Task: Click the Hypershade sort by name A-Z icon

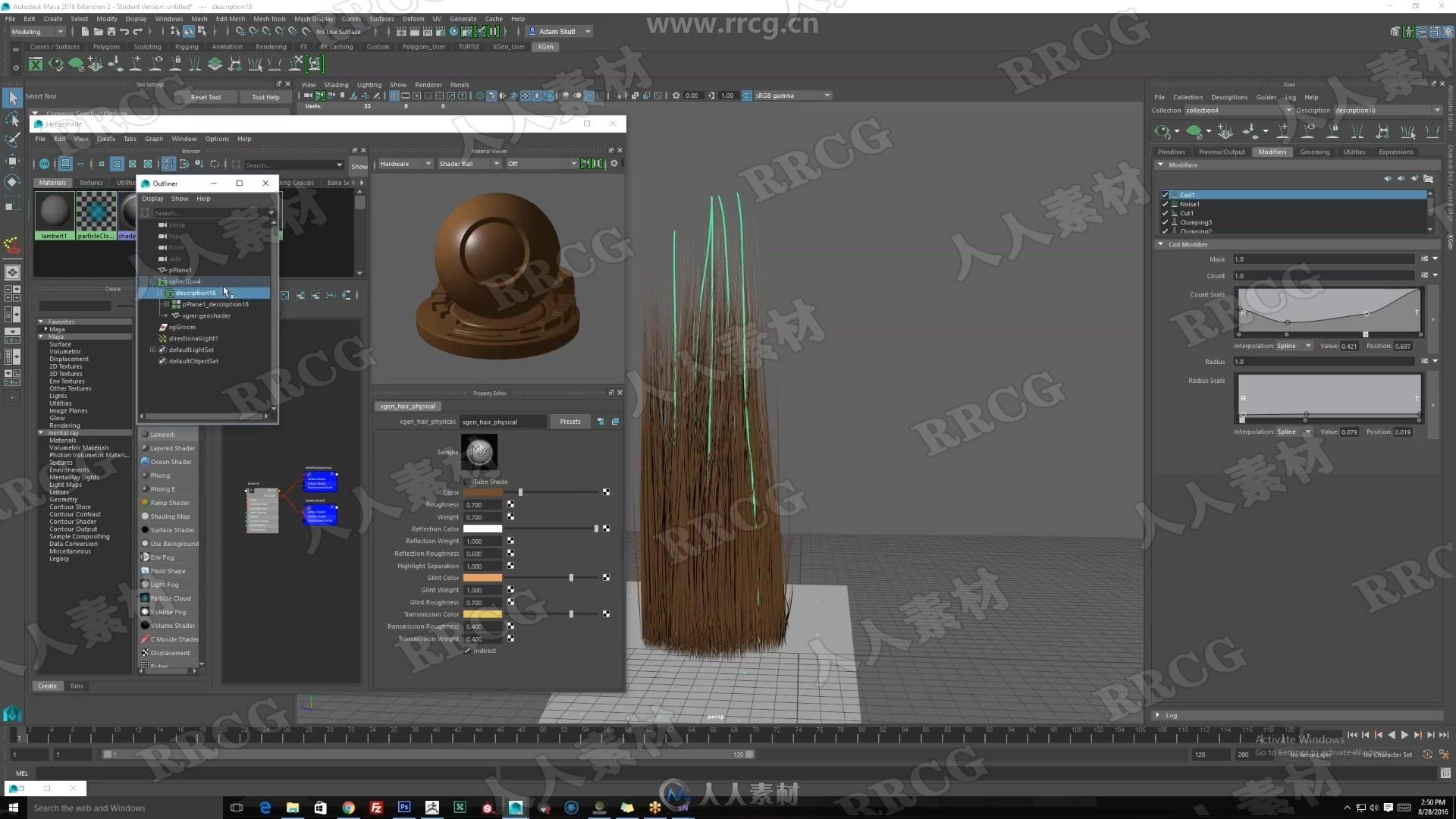Action: 168,164
